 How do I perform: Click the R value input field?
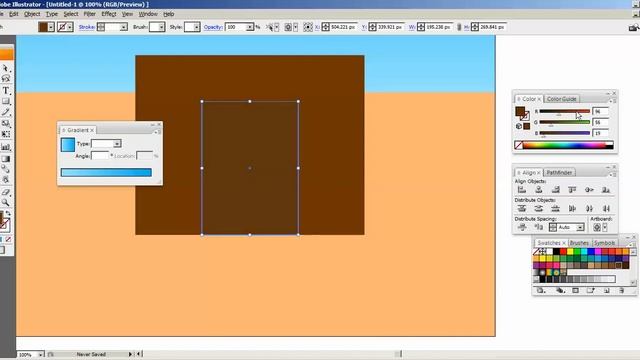[x=600, y=111]
